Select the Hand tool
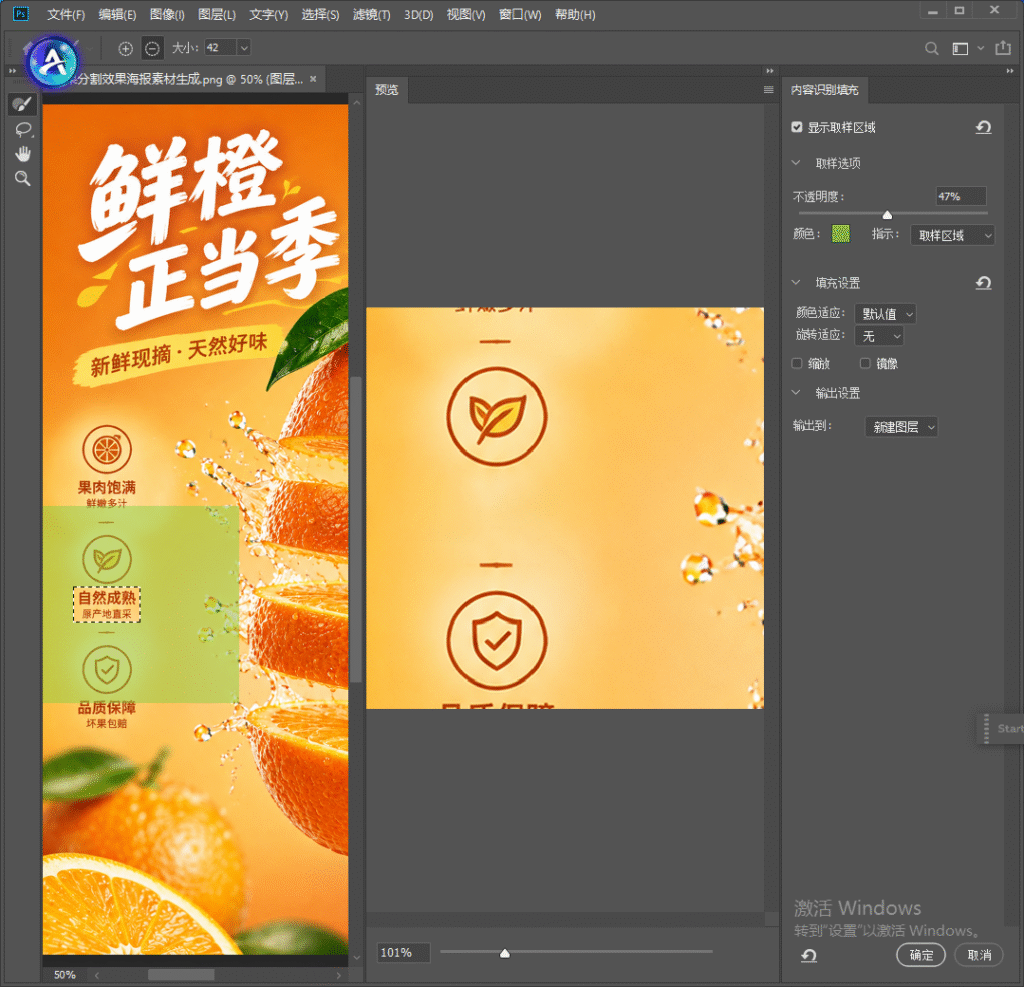The height and width of the screenshot is (987, 1024). tap(23, 154)
